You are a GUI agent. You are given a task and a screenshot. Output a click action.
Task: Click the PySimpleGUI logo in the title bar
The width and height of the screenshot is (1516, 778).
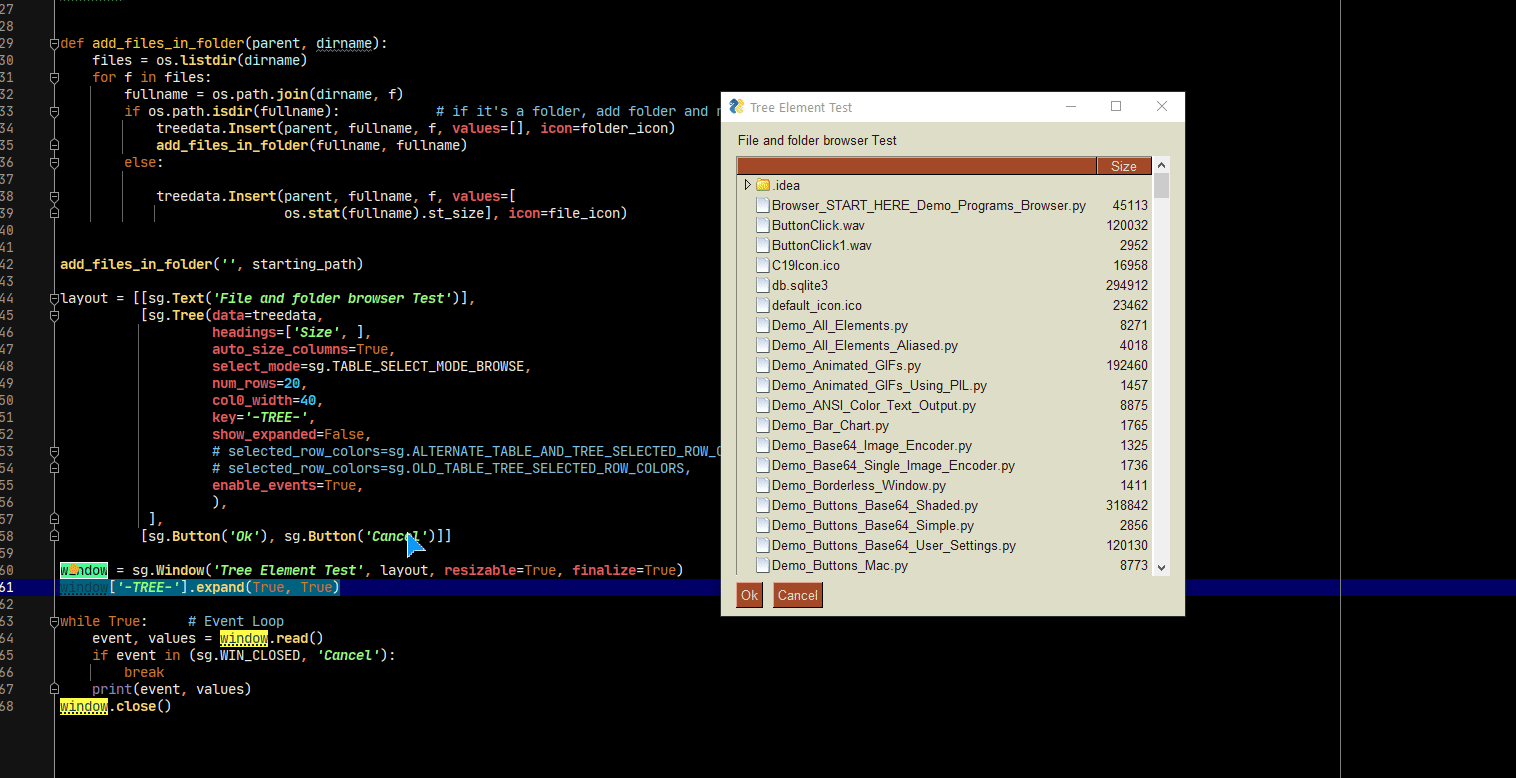737,106
